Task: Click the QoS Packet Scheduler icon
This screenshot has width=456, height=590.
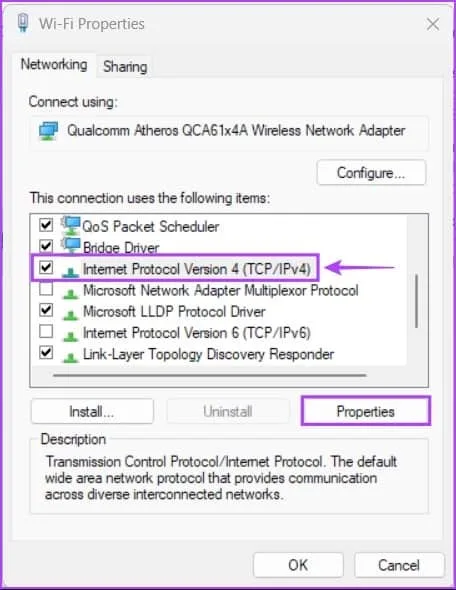Action: [71, 225]
